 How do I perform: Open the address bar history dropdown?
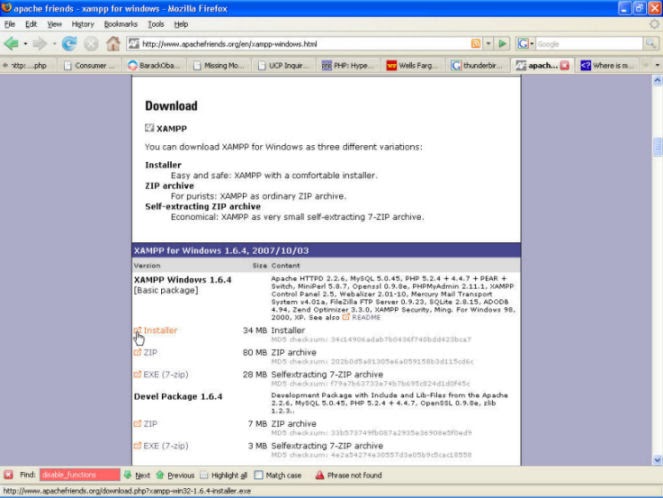click(x=488, y=44)
